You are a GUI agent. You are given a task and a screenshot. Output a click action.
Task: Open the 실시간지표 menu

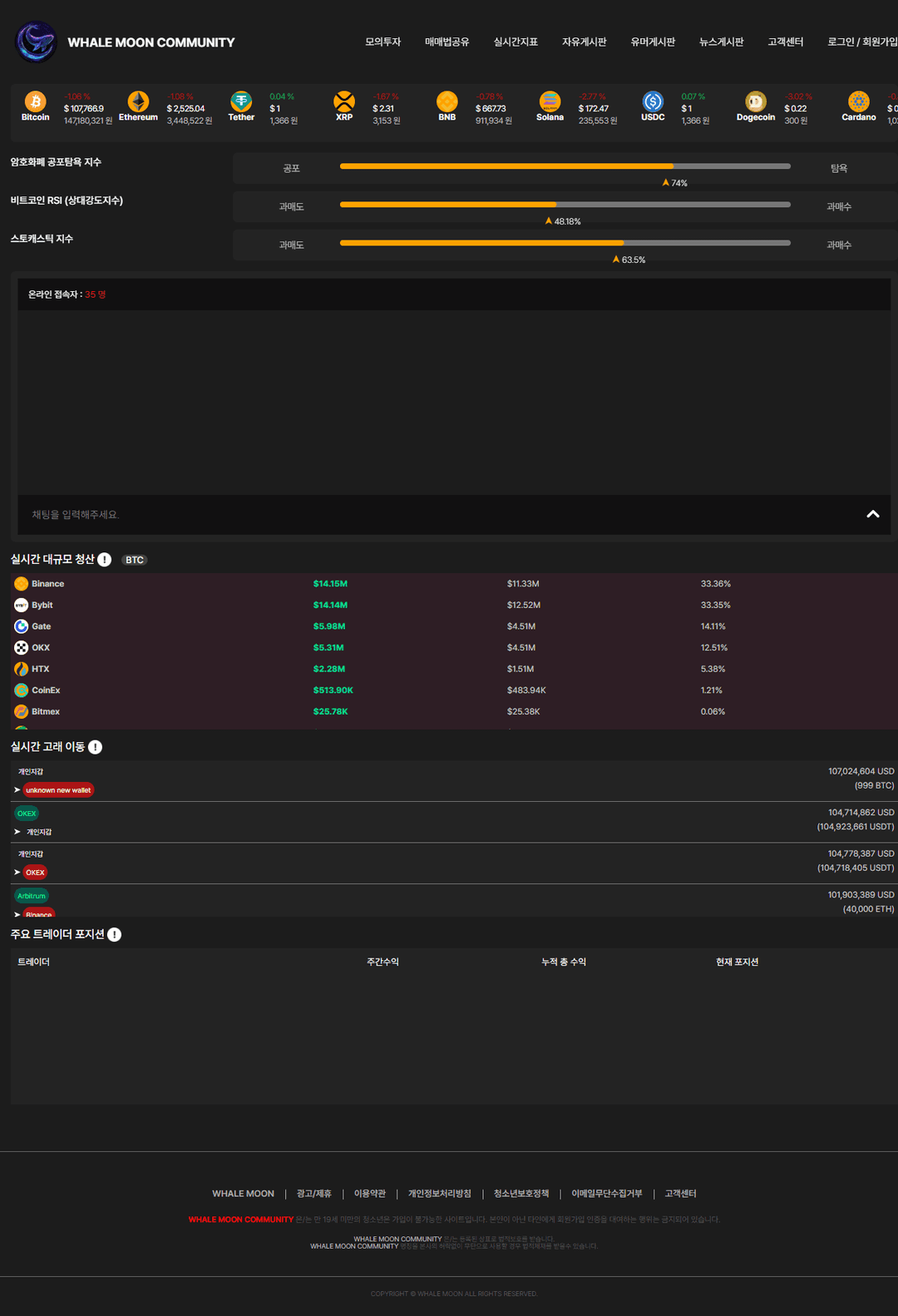[x=516, y=42]
